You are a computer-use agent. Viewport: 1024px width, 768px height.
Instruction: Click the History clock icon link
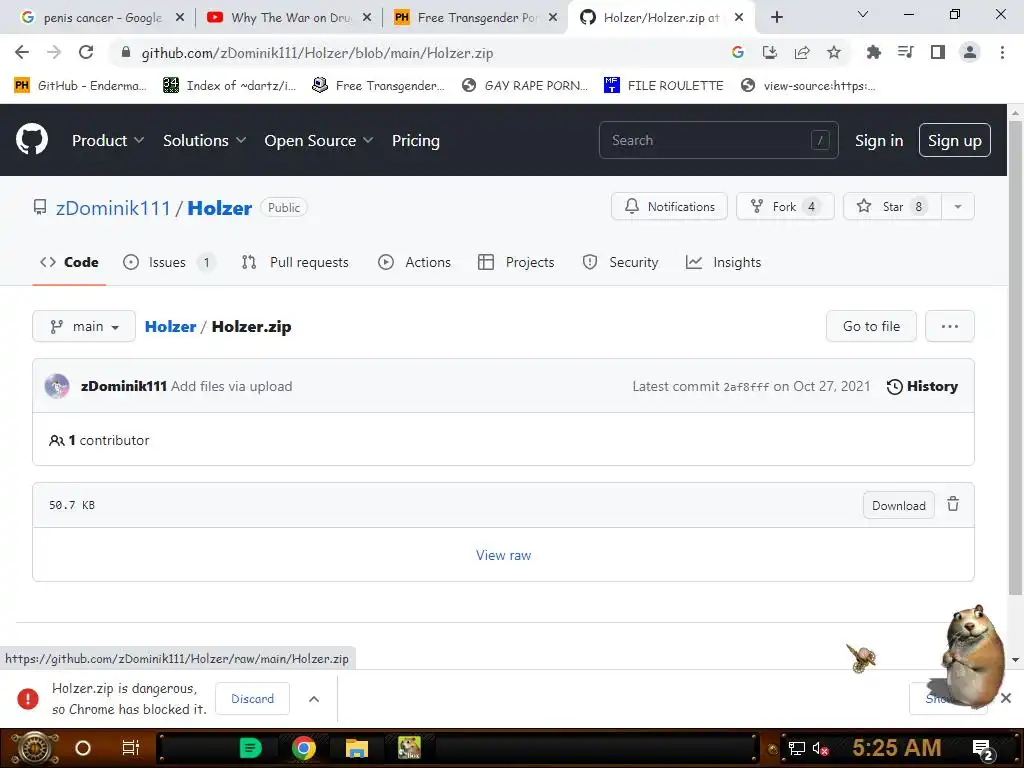coord(922,387)
